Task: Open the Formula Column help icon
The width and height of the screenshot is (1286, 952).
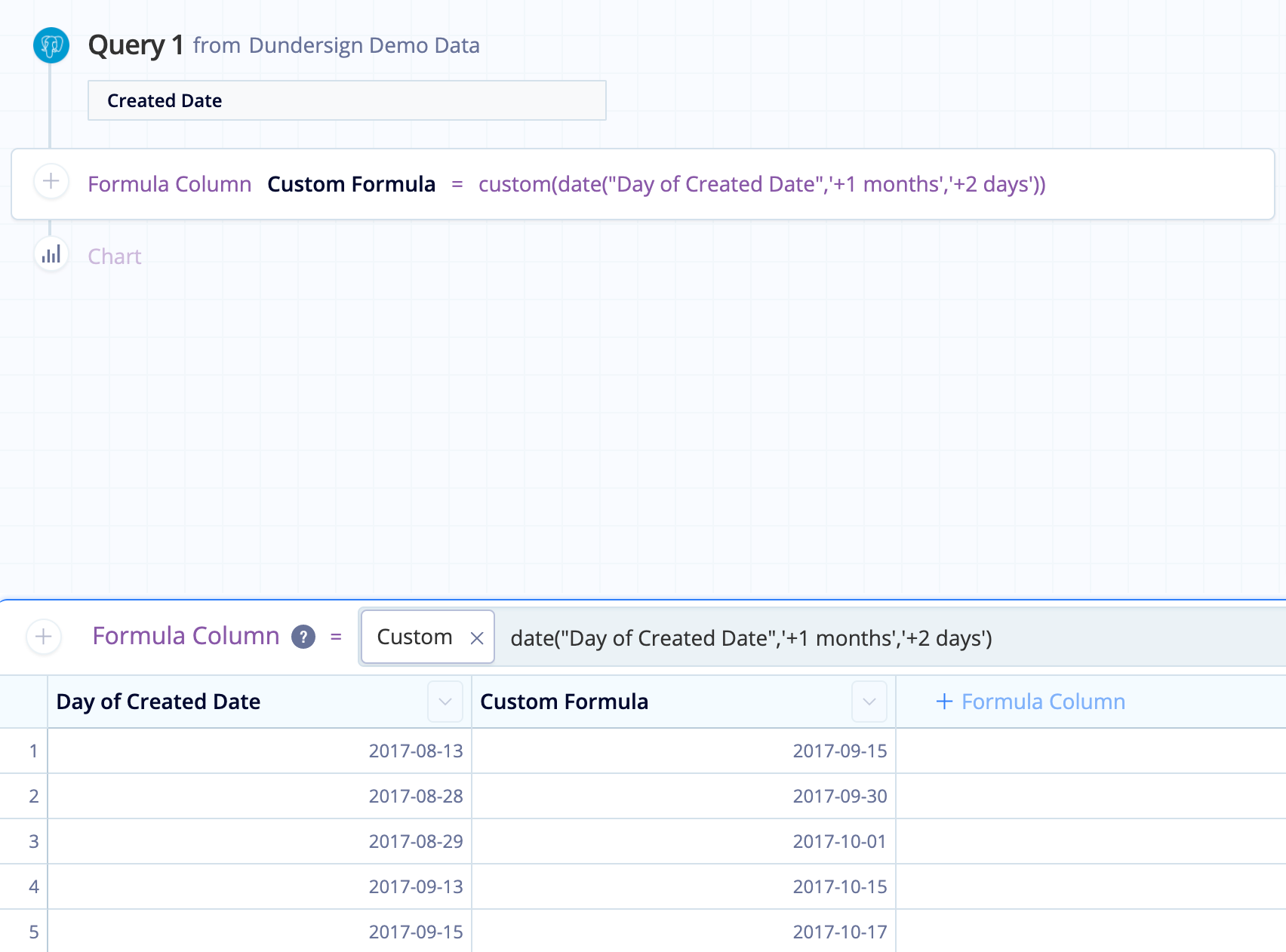Action: click(303, 637)
